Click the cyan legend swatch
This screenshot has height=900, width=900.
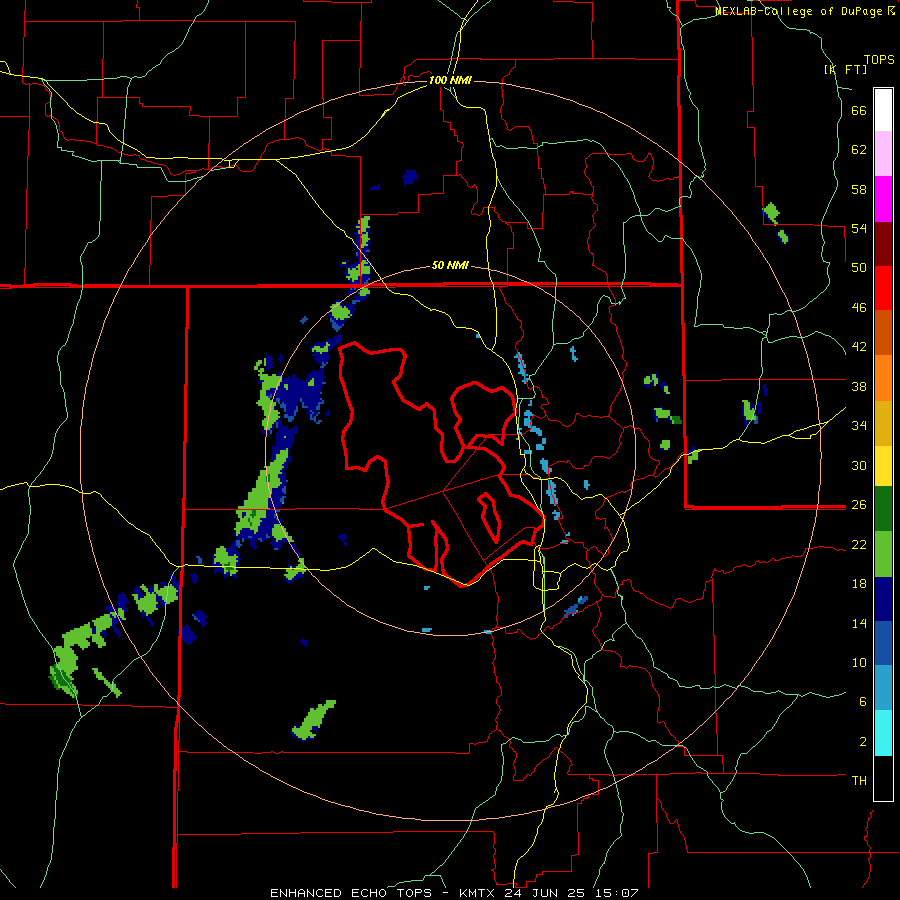[883, 733]
